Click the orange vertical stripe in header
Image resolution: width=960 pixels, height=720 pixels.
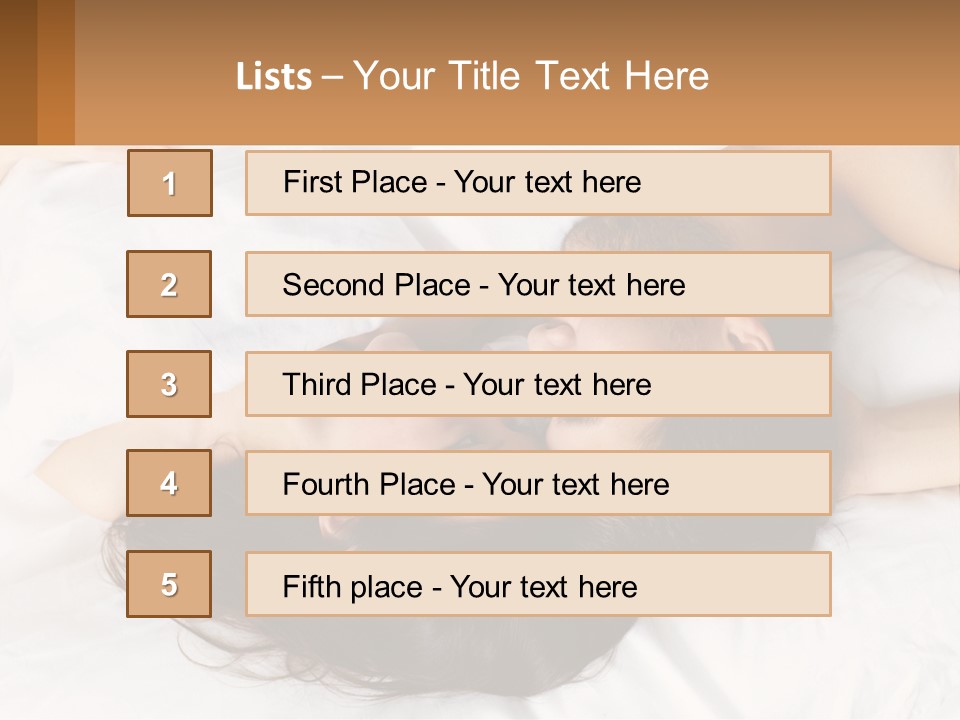coord(56,72)
